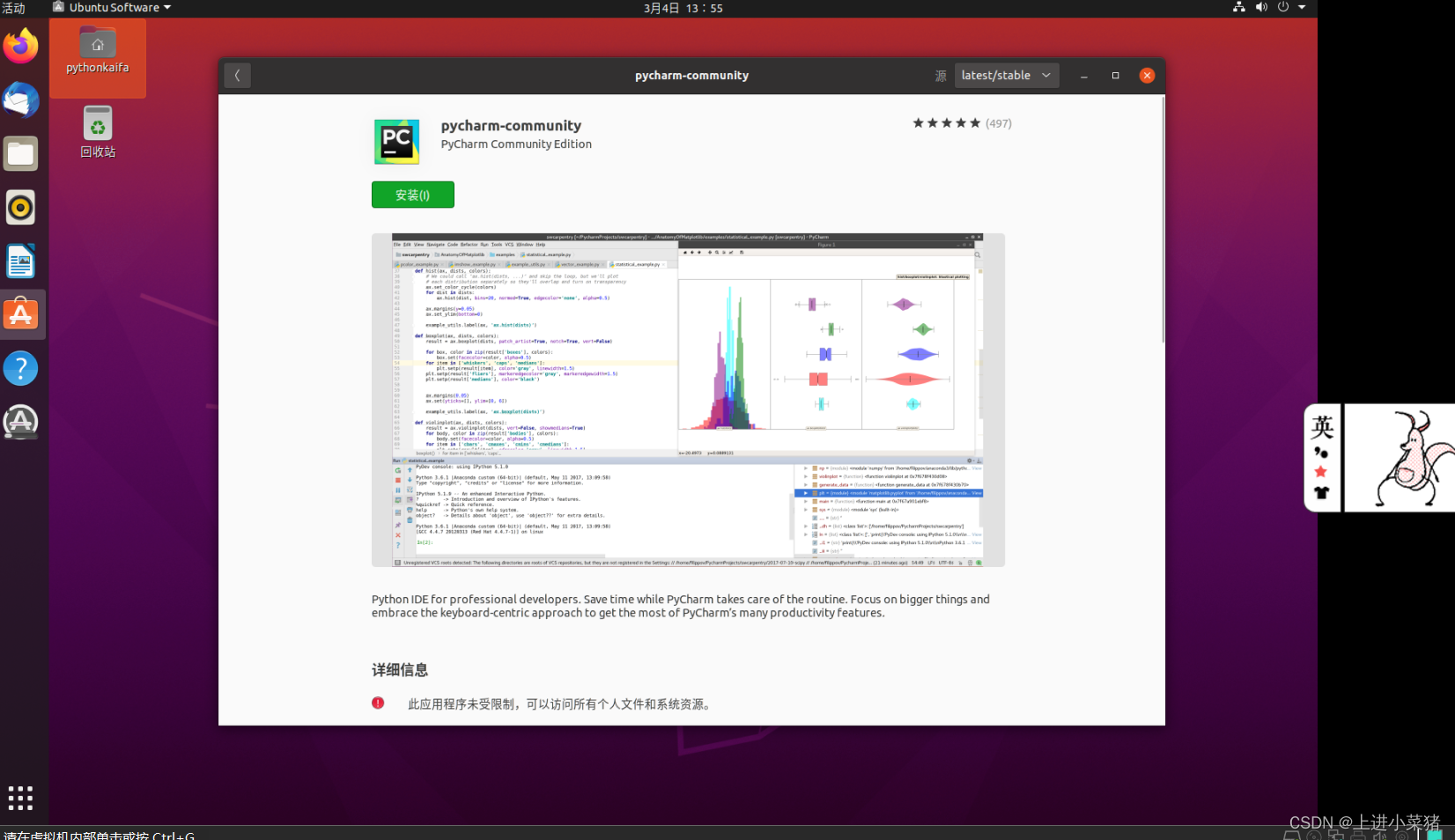Click the 此应用程序未受限制 permission text
Image resolution: width=1455 pixels, height=840 pixels.
[559, 704]
